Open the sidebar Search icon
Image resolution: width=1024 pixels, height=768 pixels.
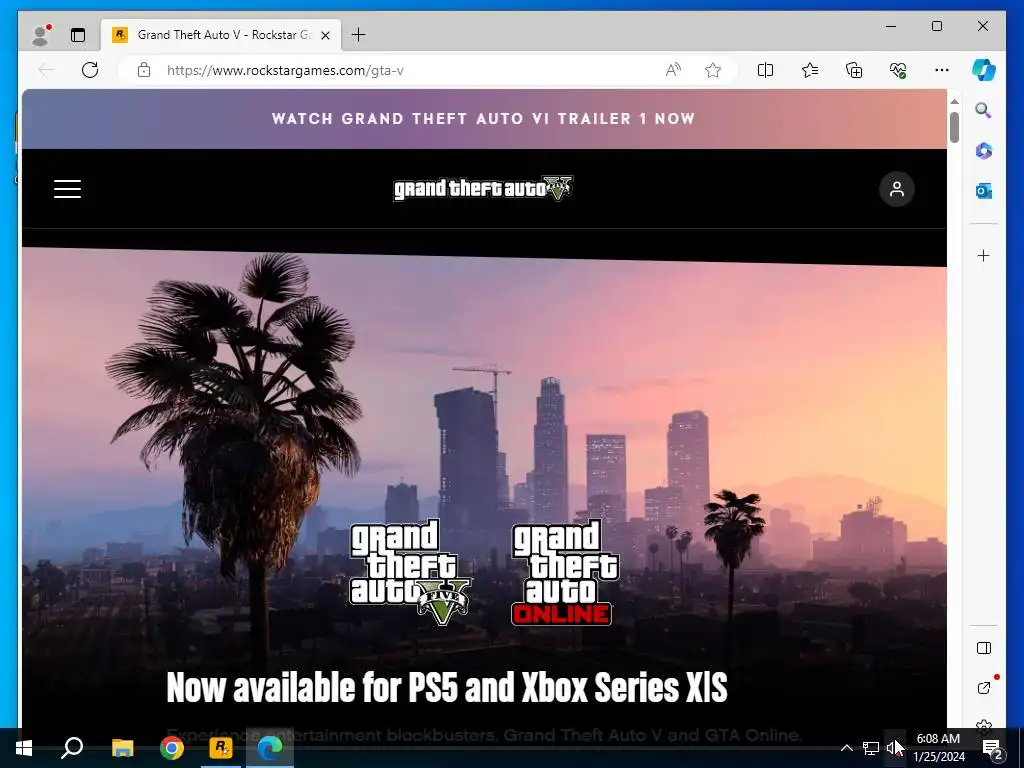(x=984, y=110)
